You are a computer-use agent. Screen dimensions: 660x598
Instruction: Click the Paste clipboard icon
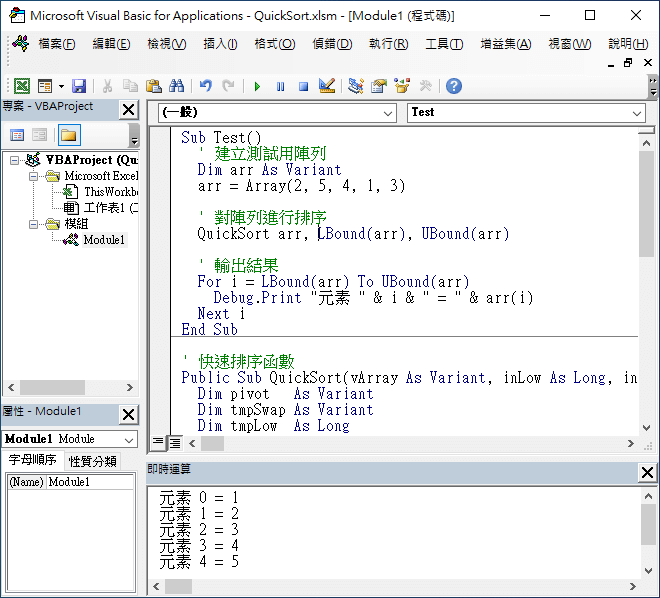click(x=154, y=86)
